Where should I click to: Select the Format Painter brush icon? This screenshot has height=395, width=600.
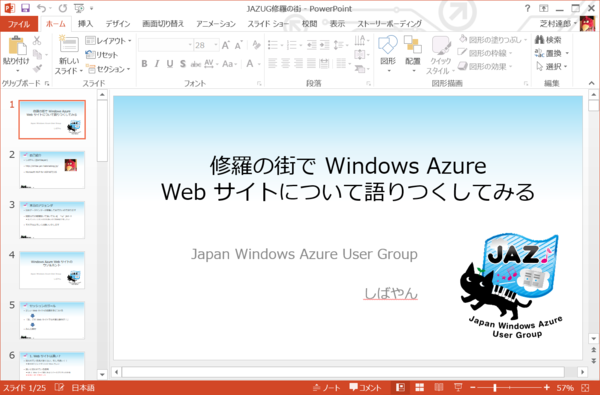coord(37,69)
